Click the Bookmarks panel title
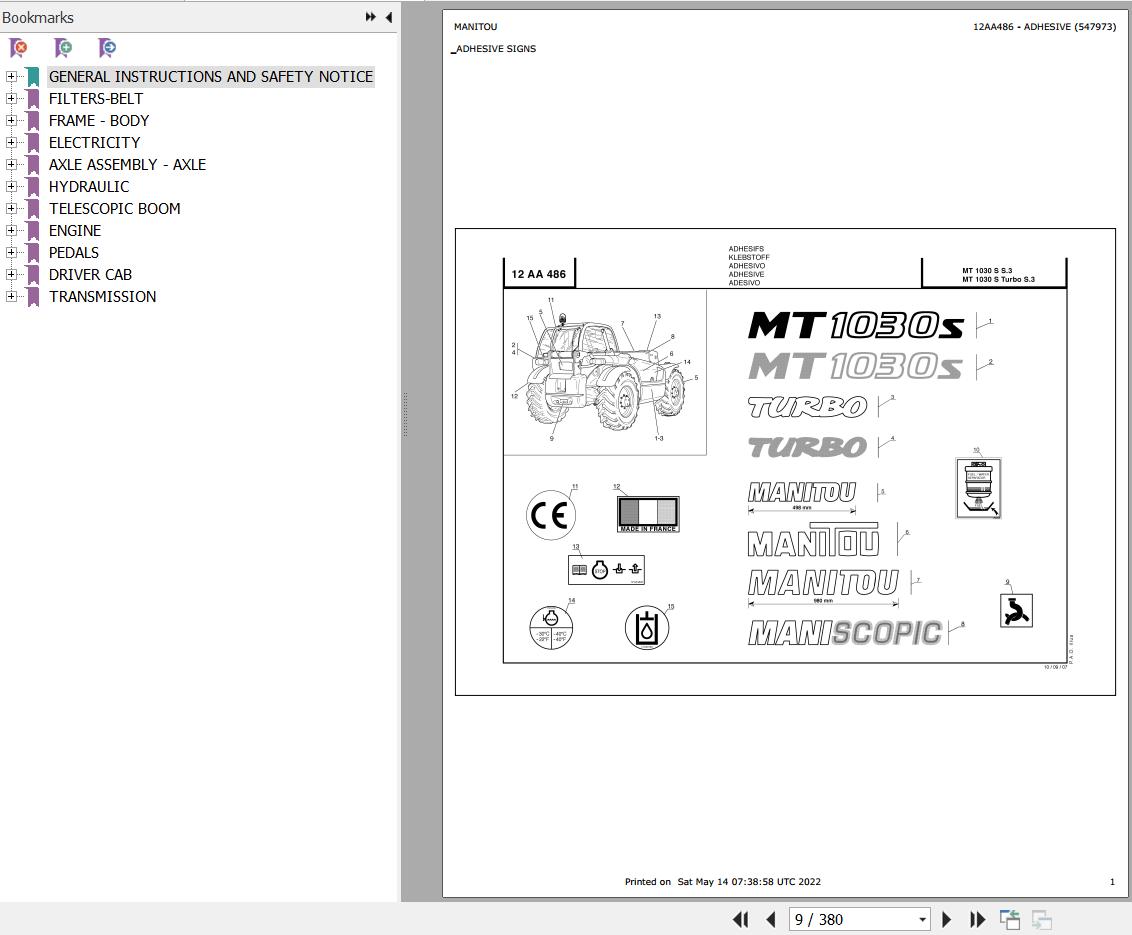The width and height of the screenshot is (1132, 935). tap(38, 17)
